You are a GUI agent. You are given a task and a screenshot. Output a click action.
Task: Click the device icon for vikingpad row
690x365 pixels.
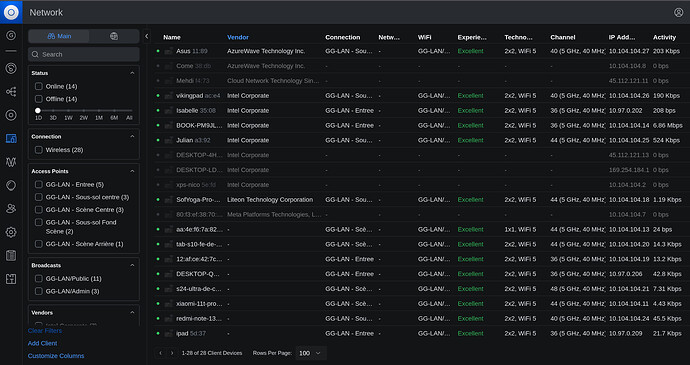[168, 96]
